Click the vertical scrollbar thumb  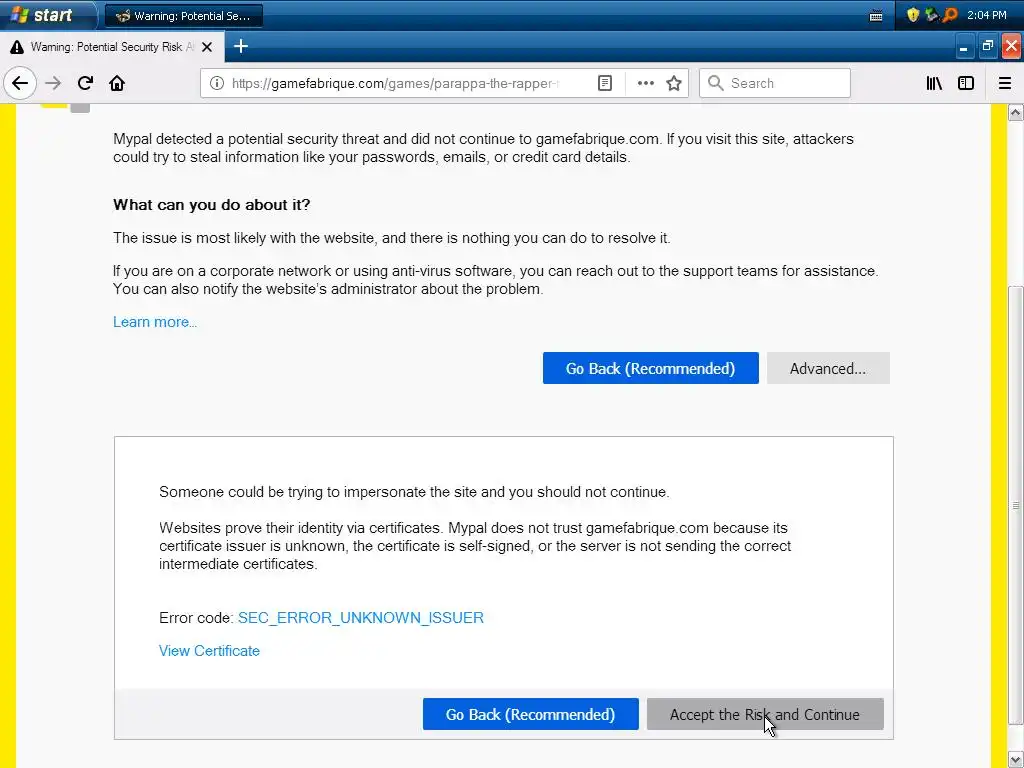coord(1016,505)
